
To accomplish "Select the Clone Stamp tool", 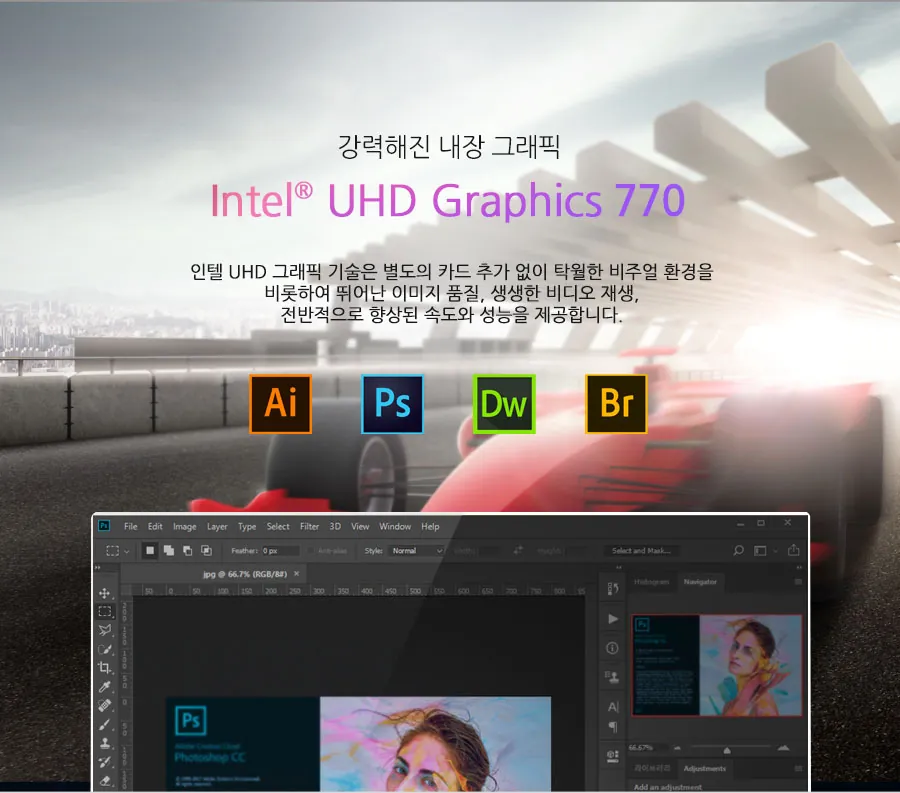I will pyautogui.click(x=105, y=743).
